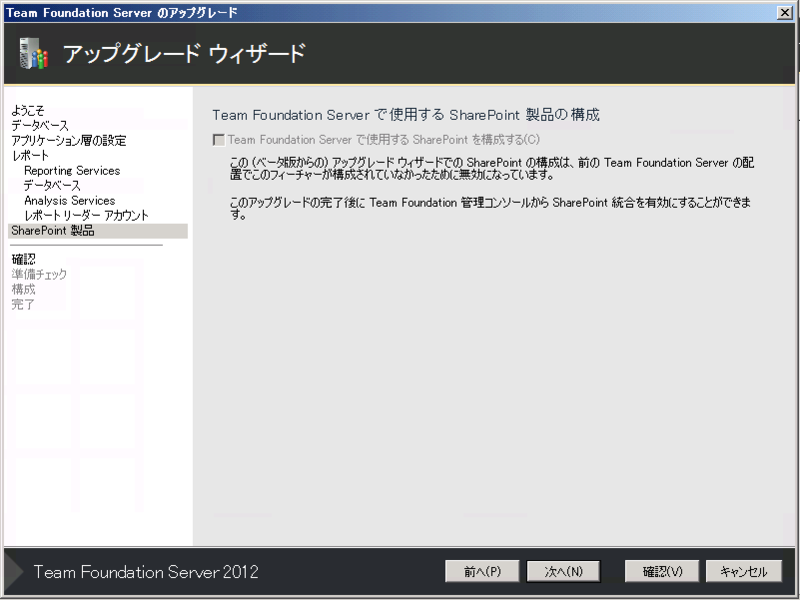Viewport: 800px width, 600px height.
Task: Cancel the wizard with キャンセル button
Action: coord(743,571)
